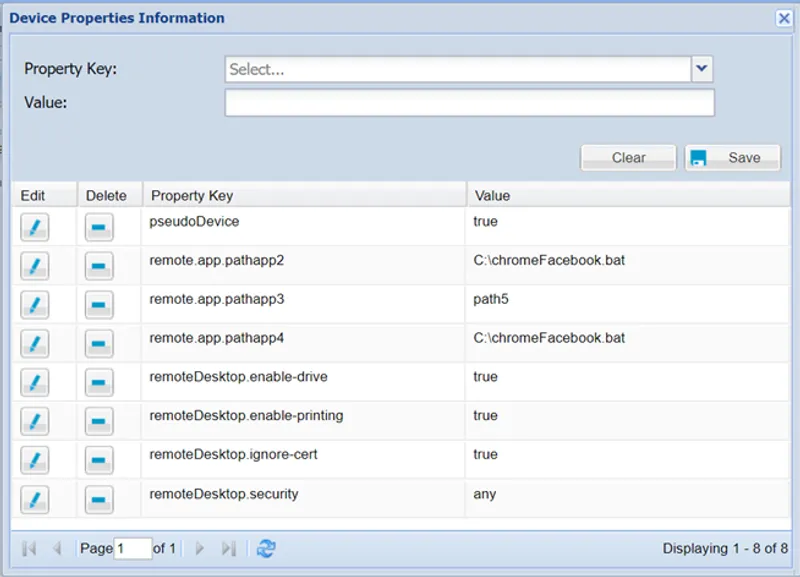Advance to the next page
The image size is (800, 577).
click(199, 548)
